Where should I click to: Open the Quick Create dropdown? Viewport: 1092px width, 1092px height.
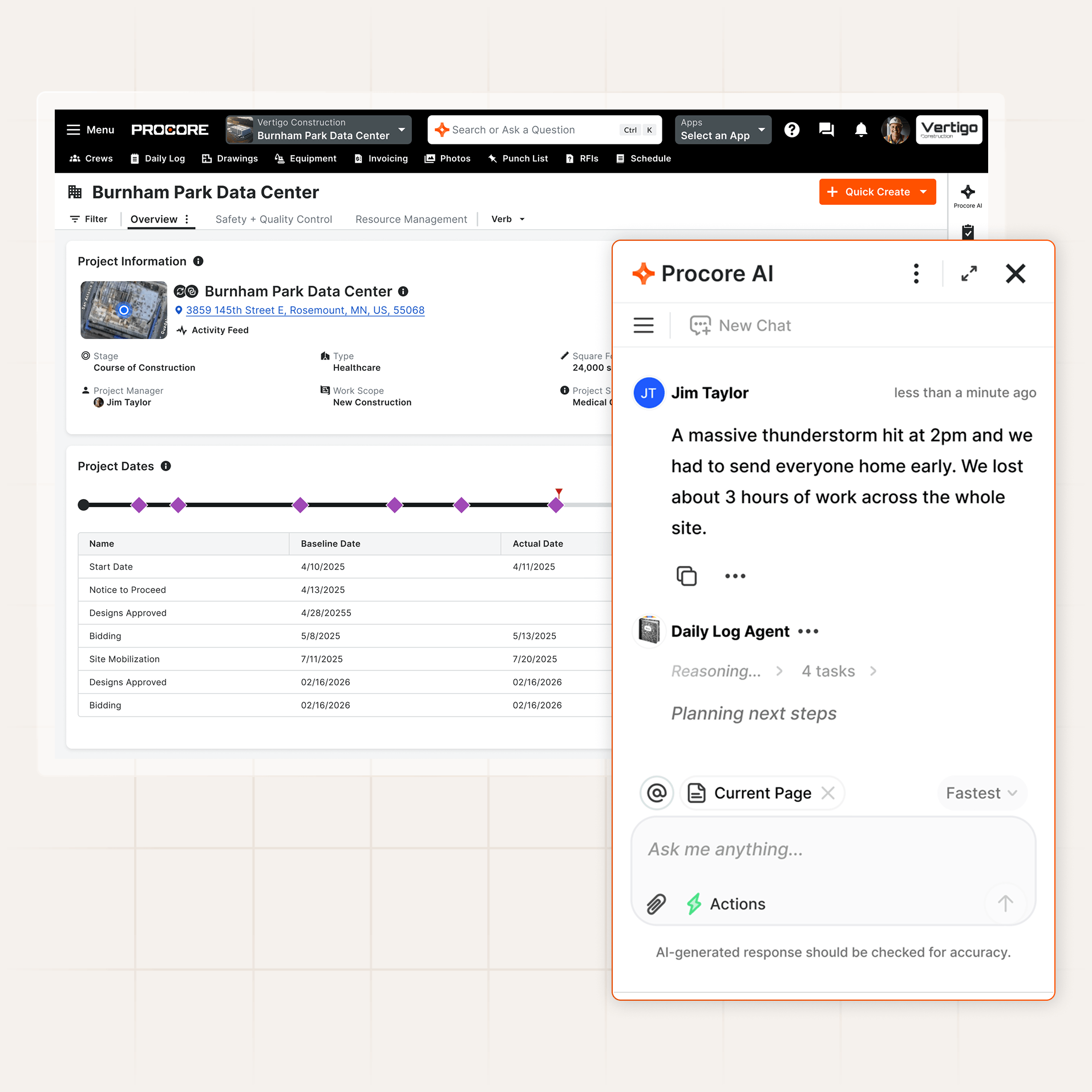tap(877, 192)
